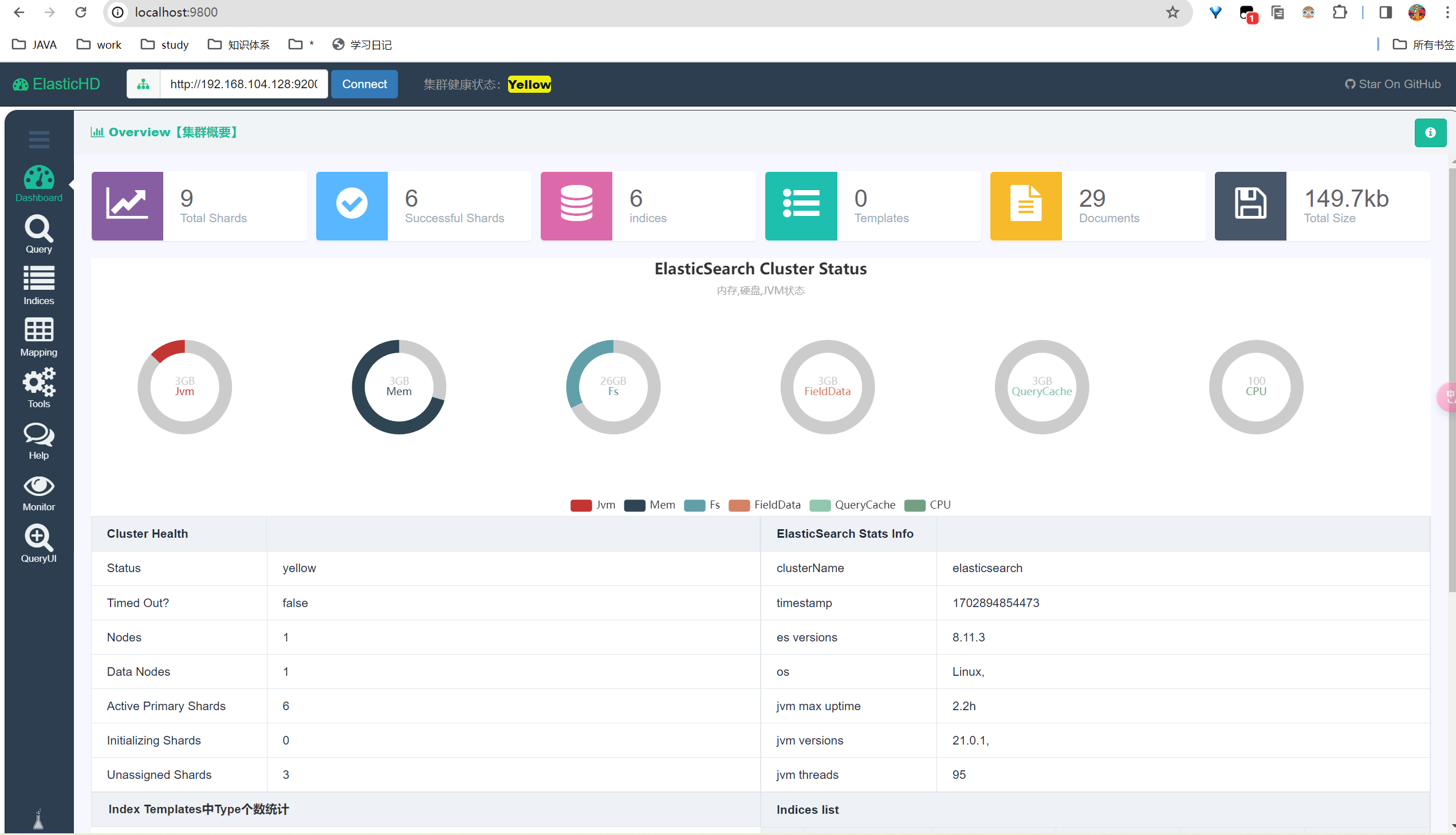
Task: Click the 'Unassigned Shards' row label
Action: click(x=159, y=775)
